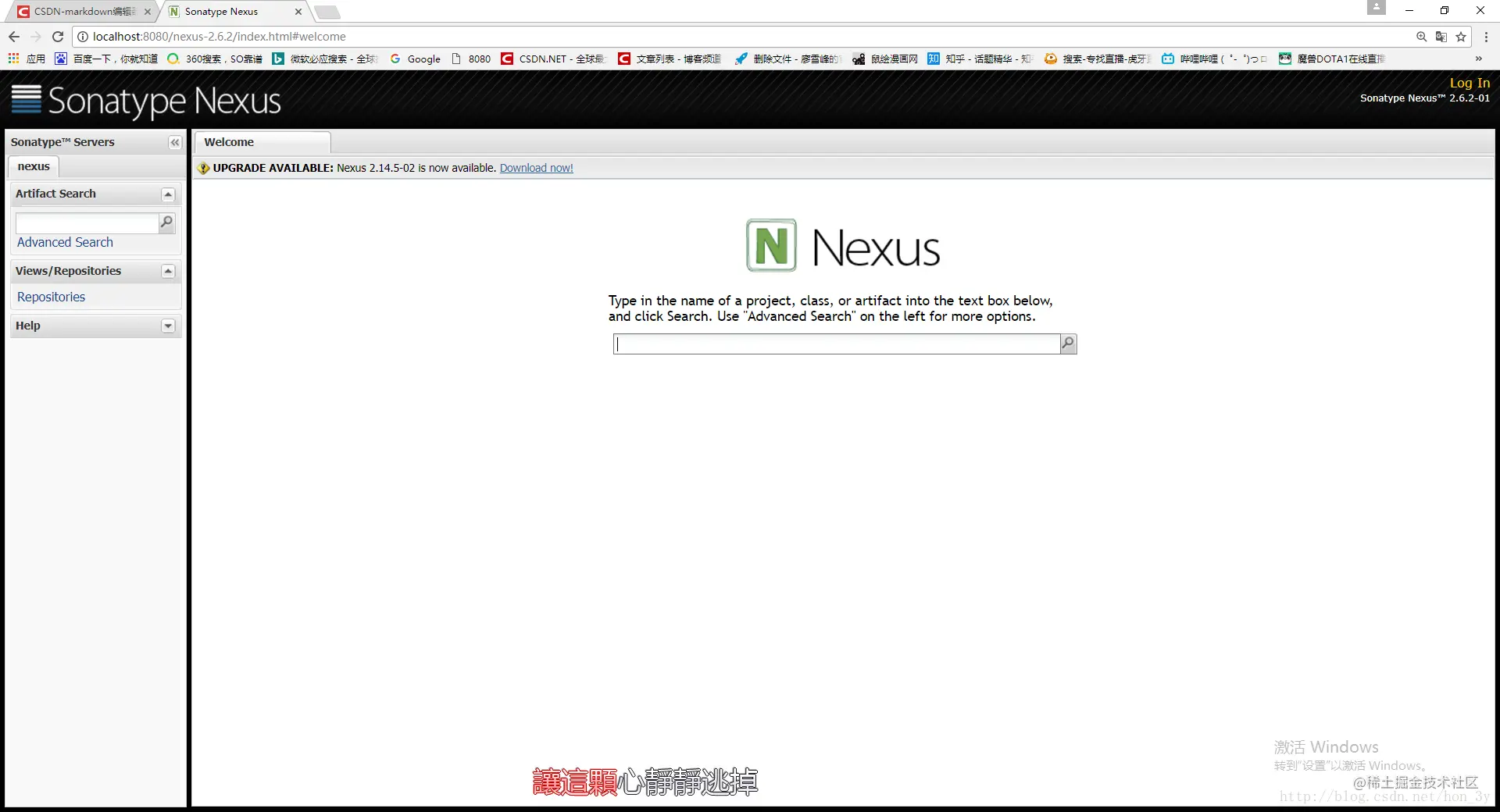Open the Apps (应用) shortcut in bookmarks bar

click(27, 59)
